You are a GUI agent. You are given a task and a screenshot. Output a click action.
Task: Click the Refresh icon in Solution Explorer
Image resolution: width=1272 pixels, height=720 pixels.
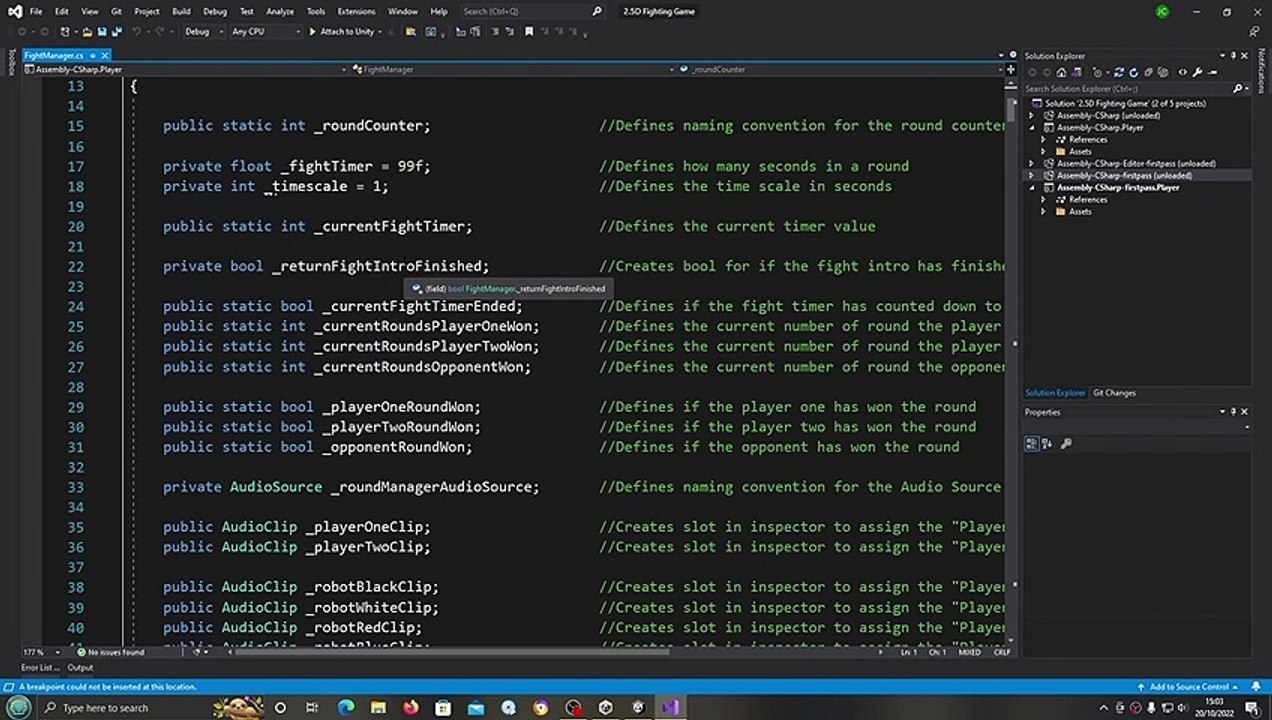pos(1133,72)
